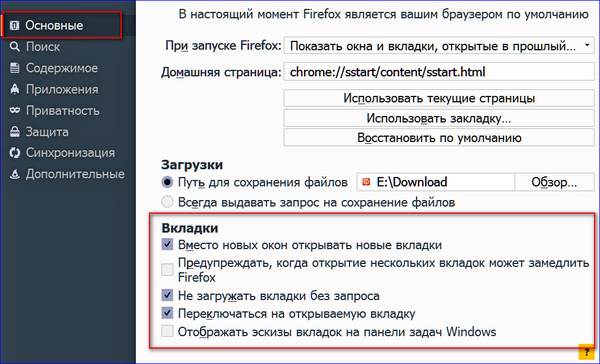Open the 'При запуске Firefox' dropdown
The height and width of the screenshot is (364, 600).
[439, 46]
